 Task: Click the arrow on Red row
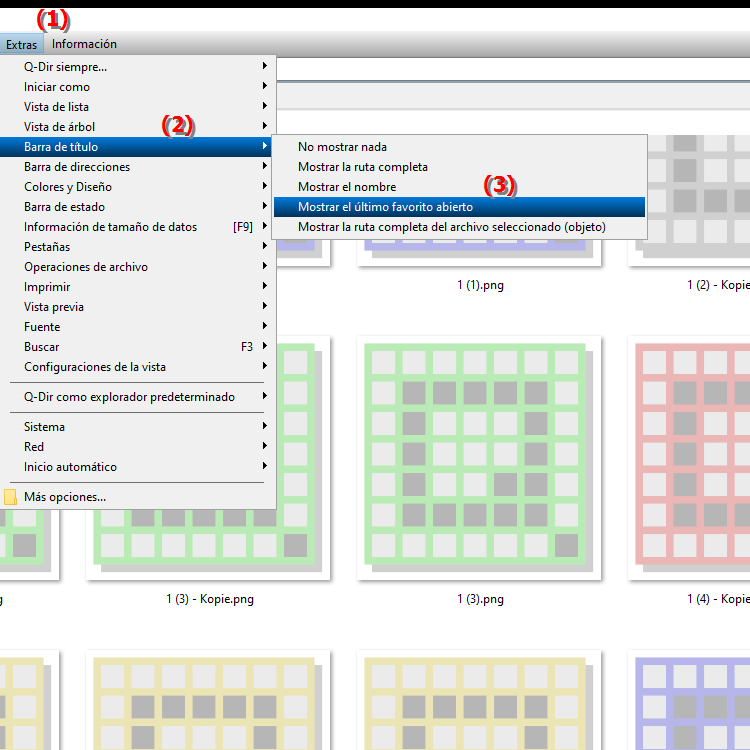tap(265, 446)
